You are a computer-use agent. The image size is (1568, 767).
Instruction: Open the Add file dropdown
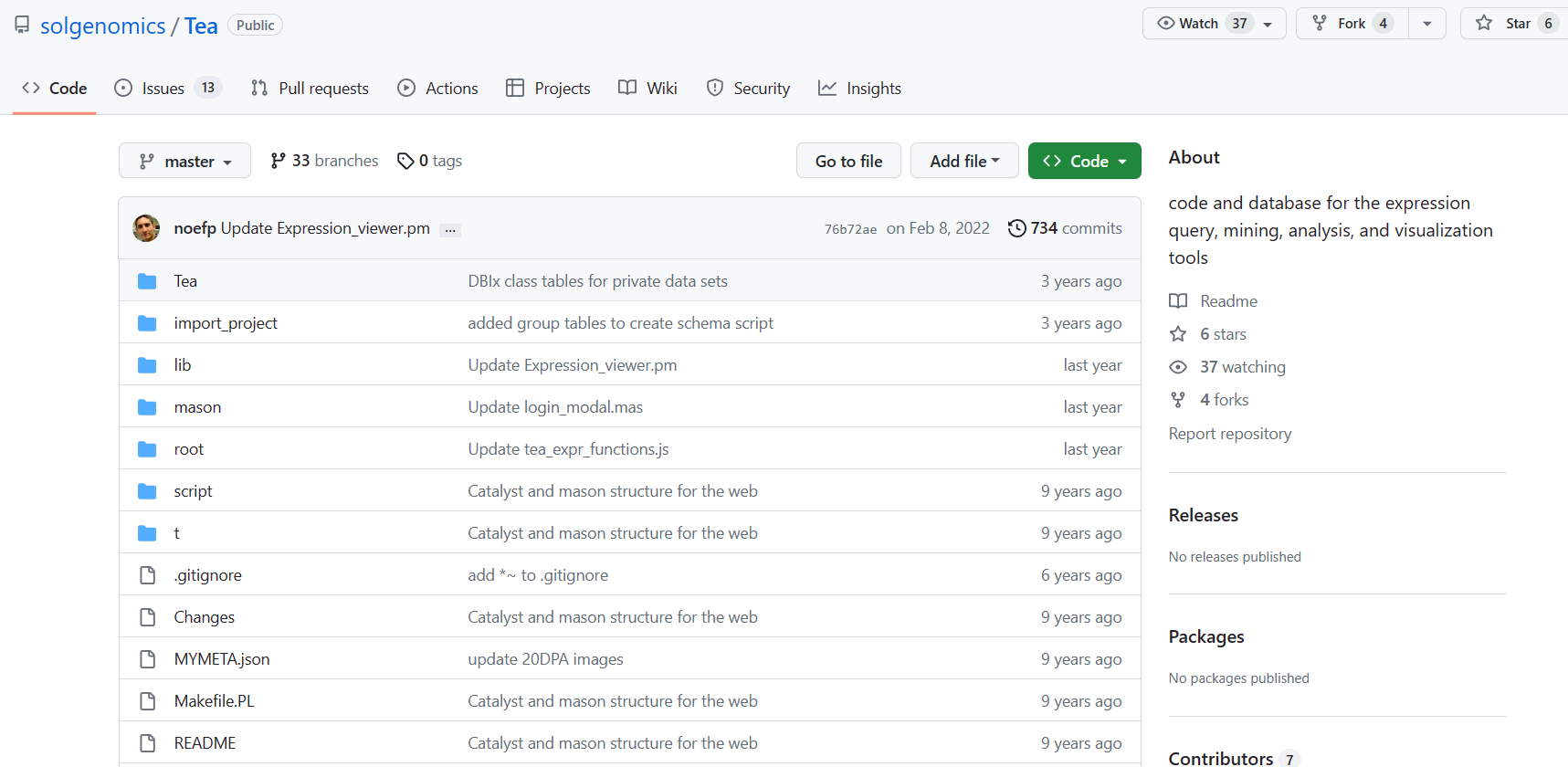[964, 161]
